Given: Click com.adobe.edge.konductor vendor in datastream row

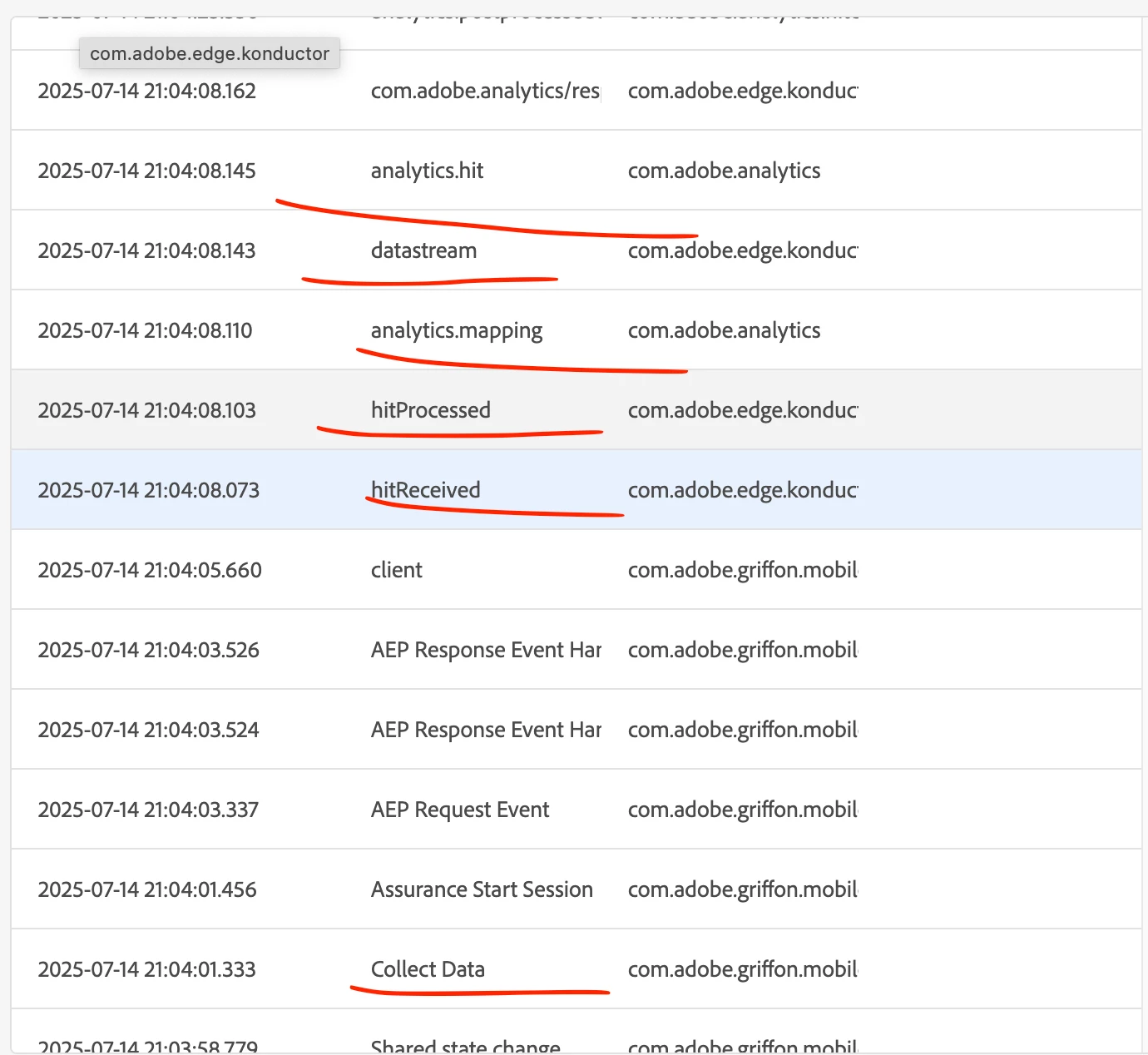Looking at the screenshot, I should click(x=743, y=250).
